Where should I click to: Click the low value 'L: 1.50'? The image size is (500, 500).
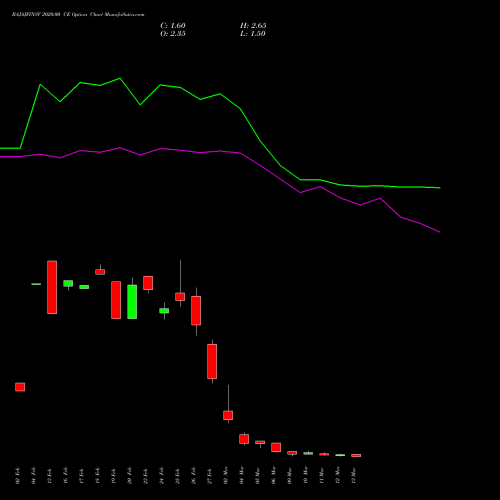tap(253, 33)
